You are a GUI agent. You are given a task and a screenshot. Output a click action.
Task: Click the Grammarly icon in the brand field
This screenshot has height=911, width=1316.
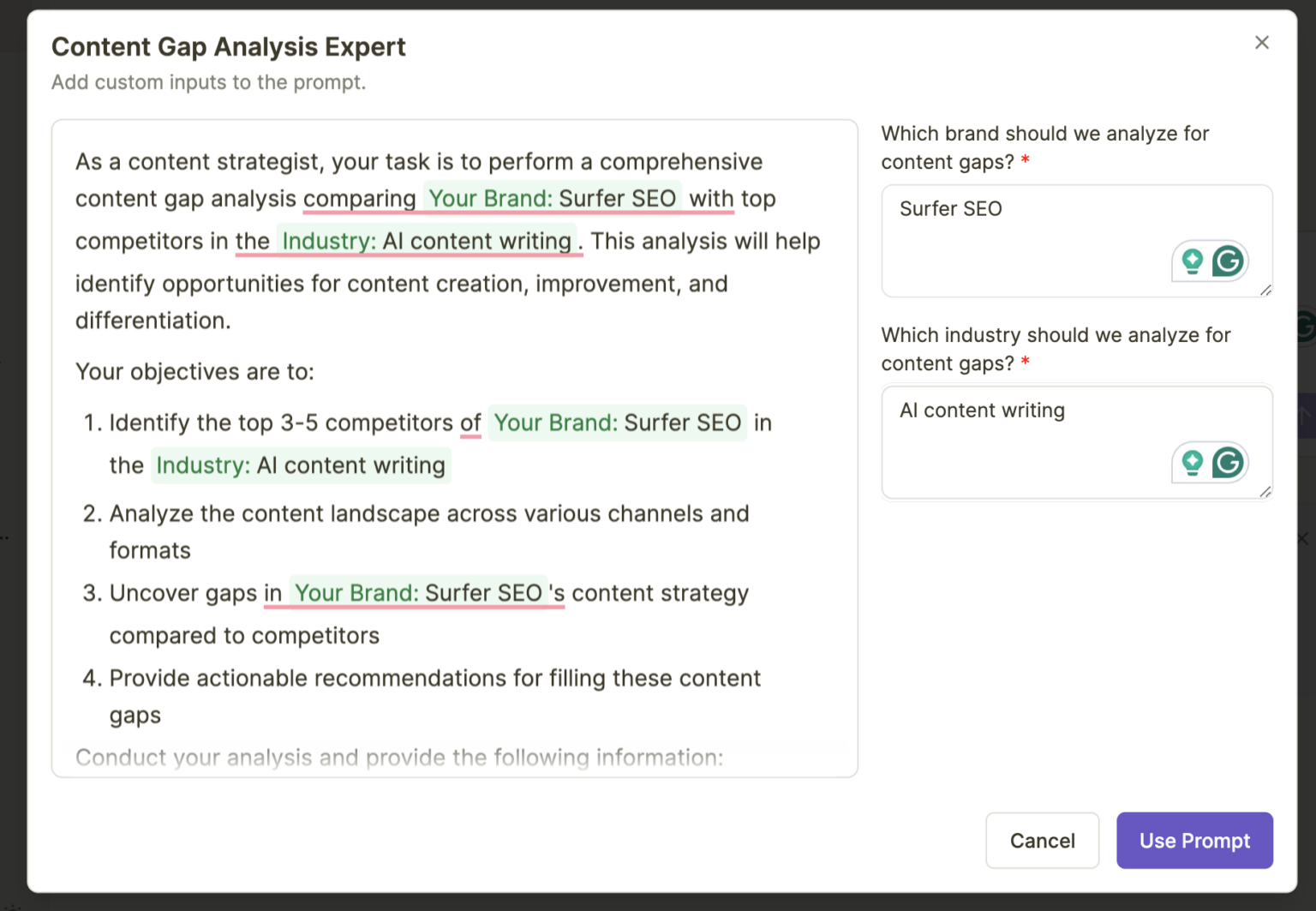pos(1229,261)
